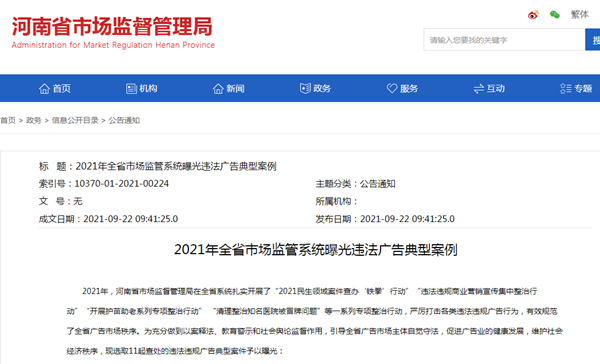Select the book icon beside 政务

coord(305,89)
